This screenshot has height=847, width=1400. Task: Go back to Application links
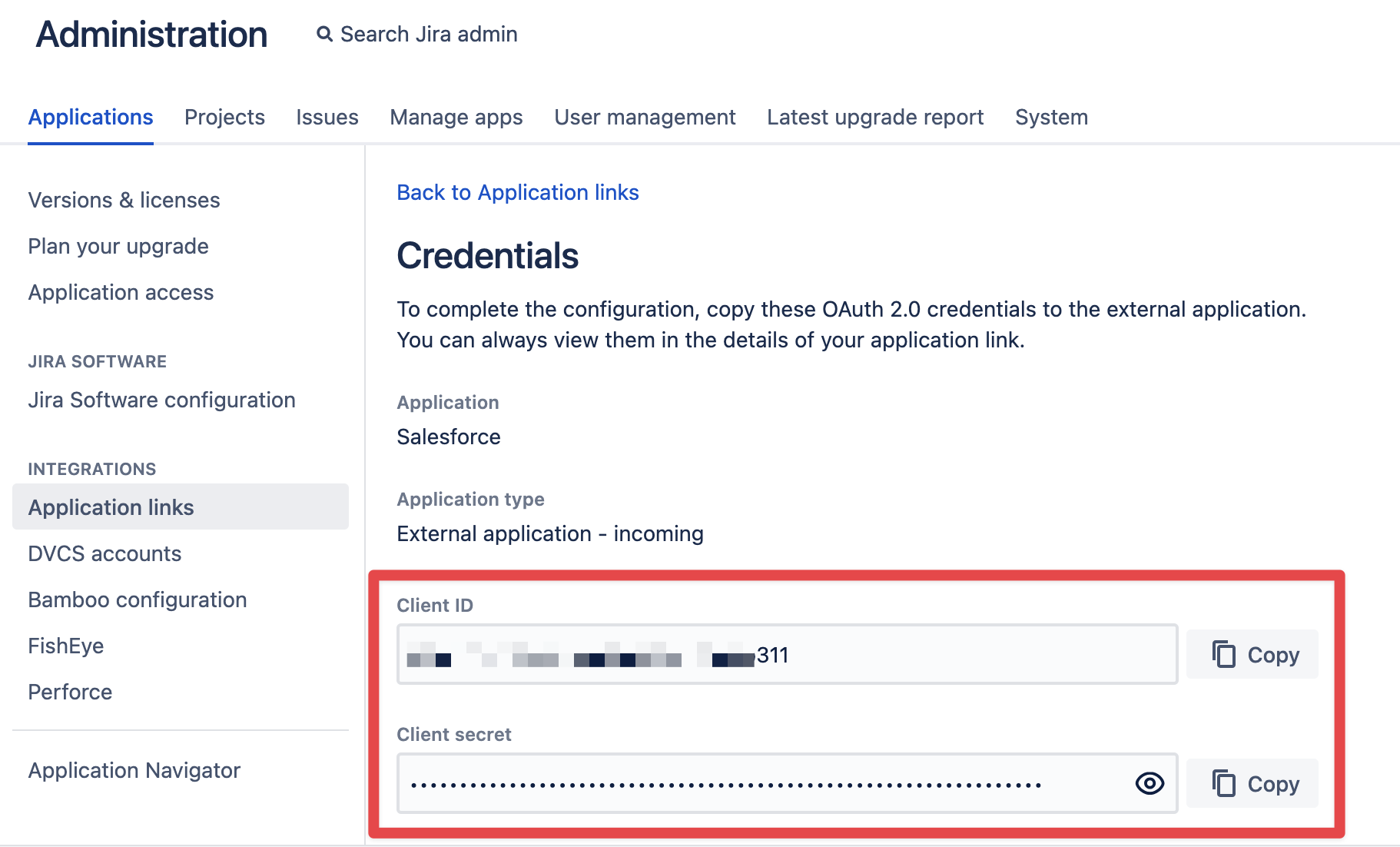517,192
